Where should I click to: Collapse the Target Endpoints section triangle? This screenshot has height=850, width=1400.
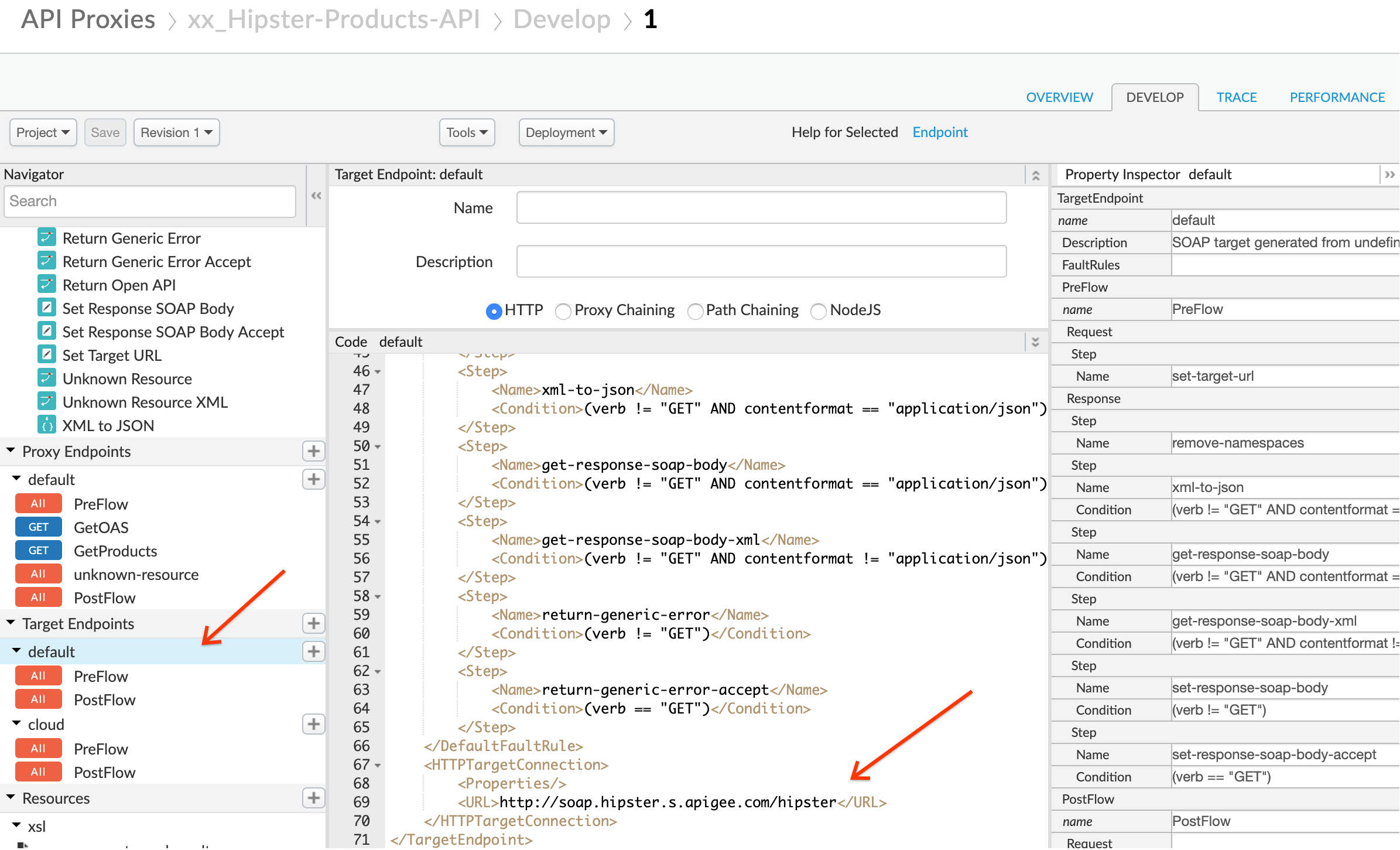11,623
